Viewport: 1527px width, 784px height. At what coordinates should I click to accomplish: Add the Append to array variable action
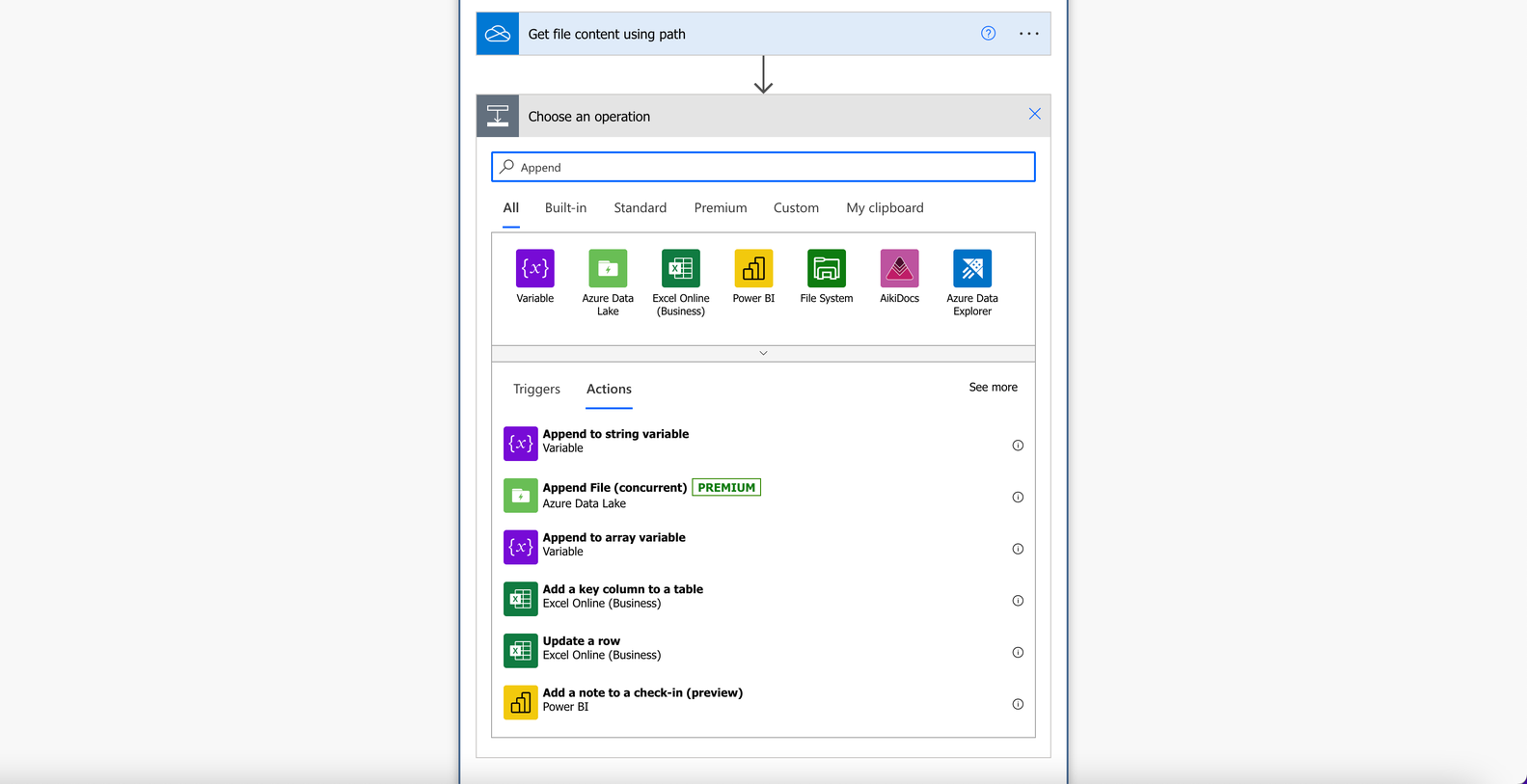[763, 547]
